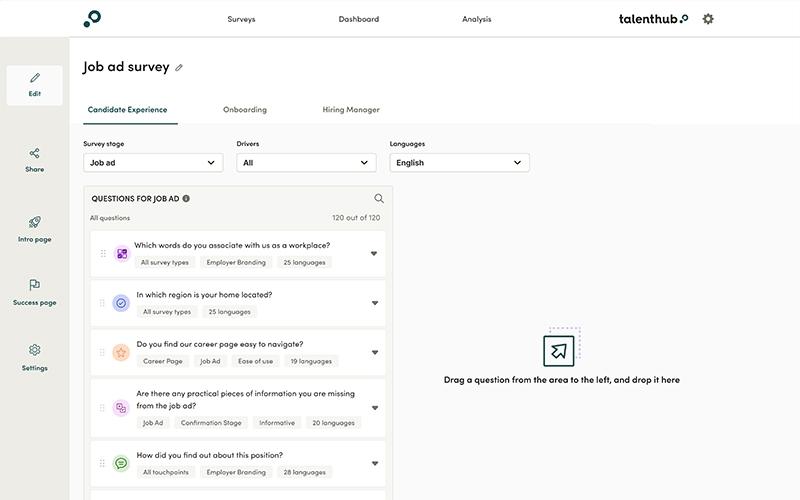Click the Confirmation Stage tag
Image resolution: width=800 pixels, height=500 pixels.
[x=211, y=423]
